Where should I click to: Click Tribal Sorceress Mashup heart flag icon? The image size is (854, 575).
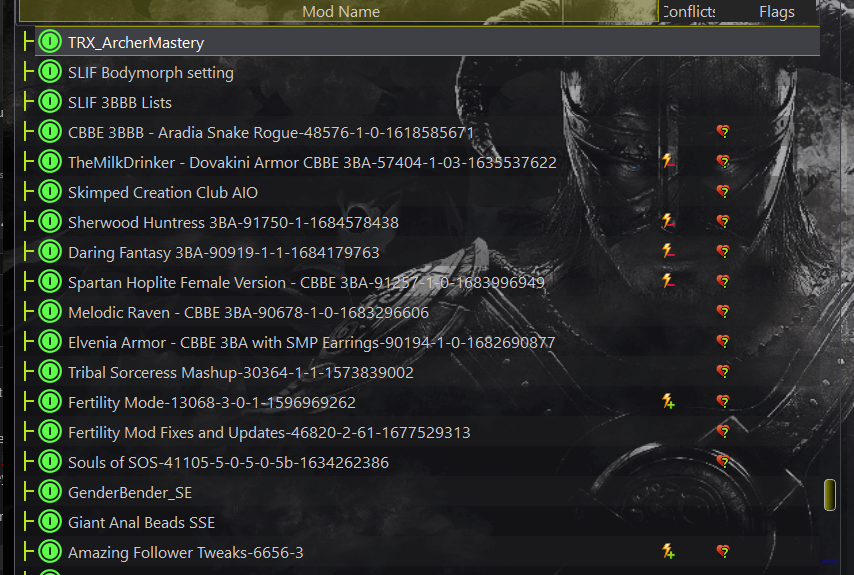coord(723,371)
